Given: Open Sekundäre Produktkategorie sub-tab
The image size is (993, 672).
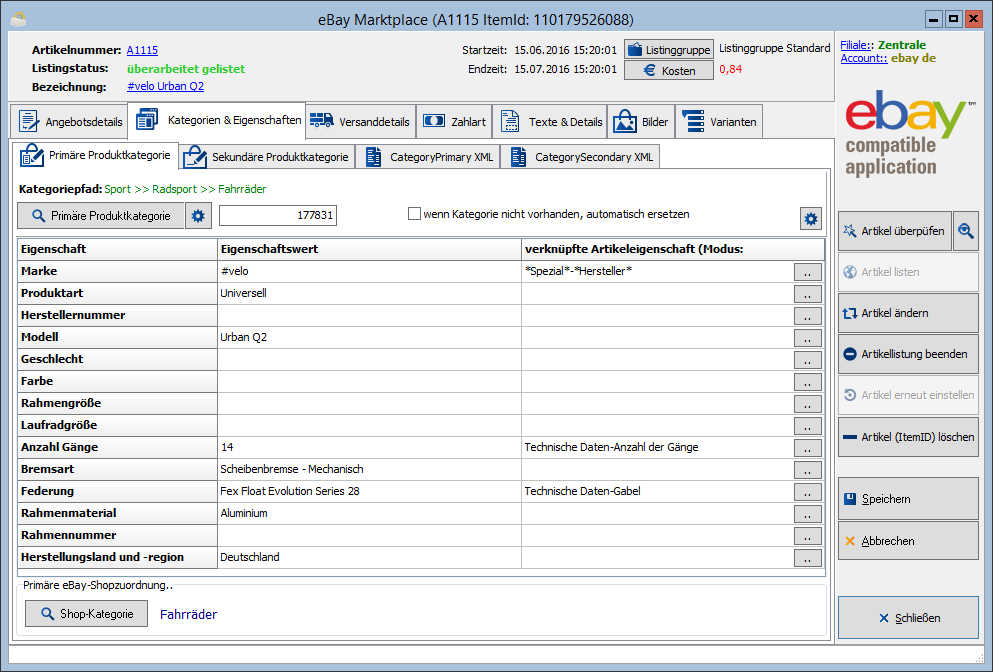Looking at the screenshot, I should (267, 157).
